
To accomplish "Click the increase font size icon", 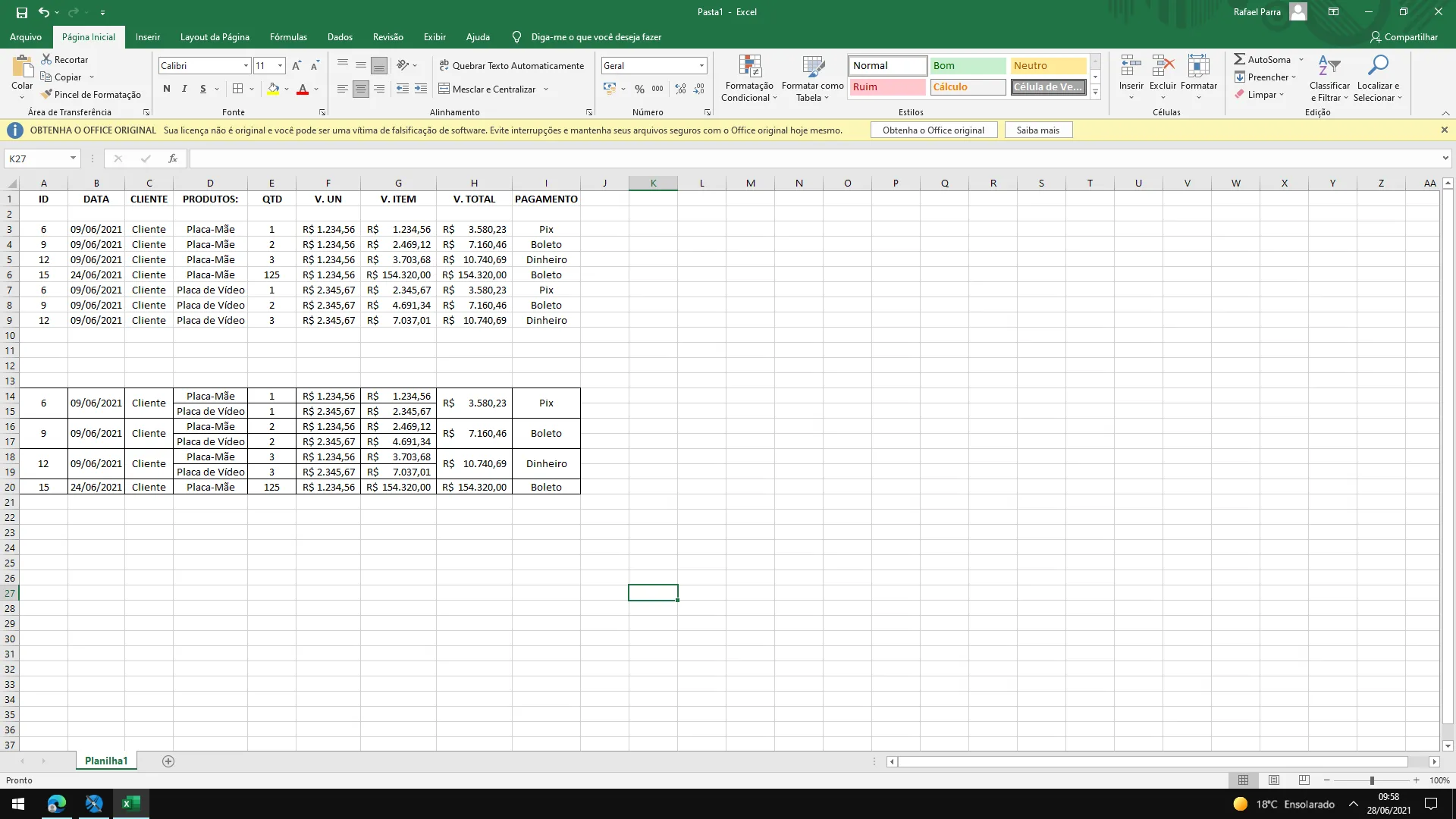I will (297, 66).
